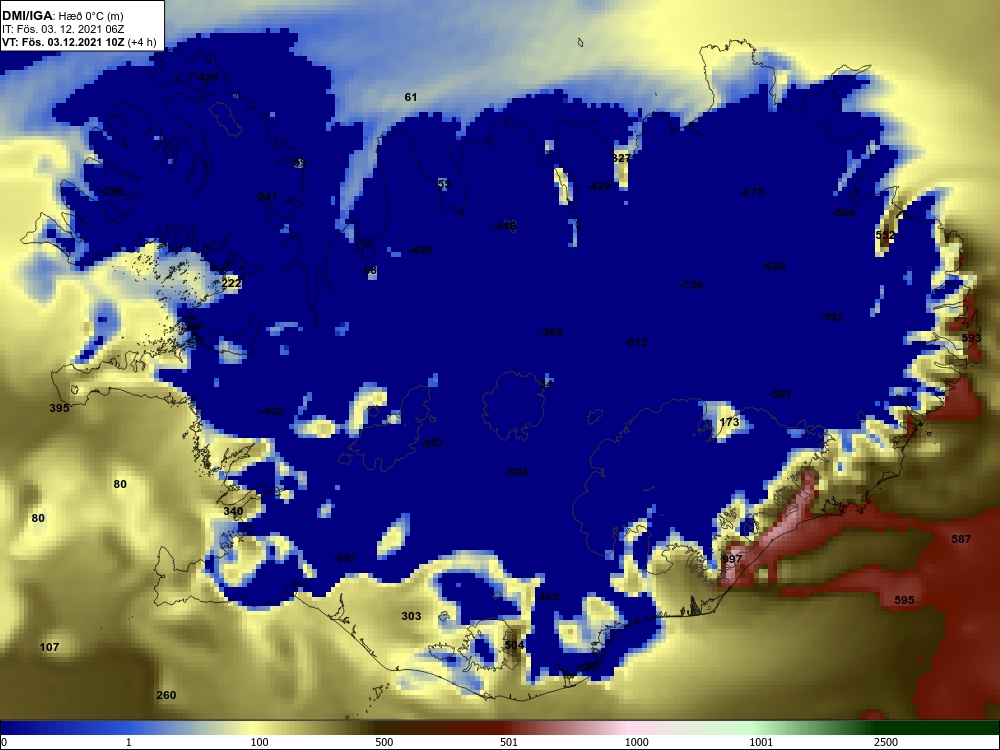Click the legend label 501
This screenshot has height=750, width=1000.
click(509, 742)
